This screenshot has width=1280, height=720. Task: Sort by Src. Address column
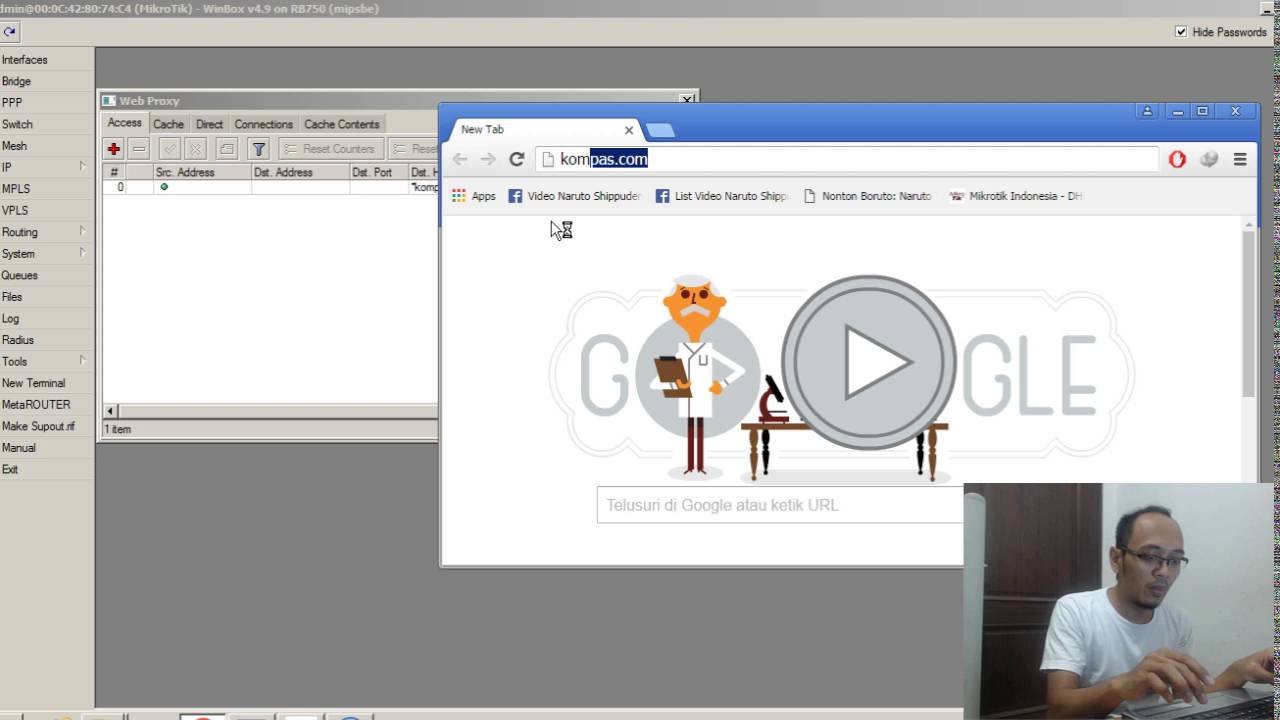tap(202, 173)
